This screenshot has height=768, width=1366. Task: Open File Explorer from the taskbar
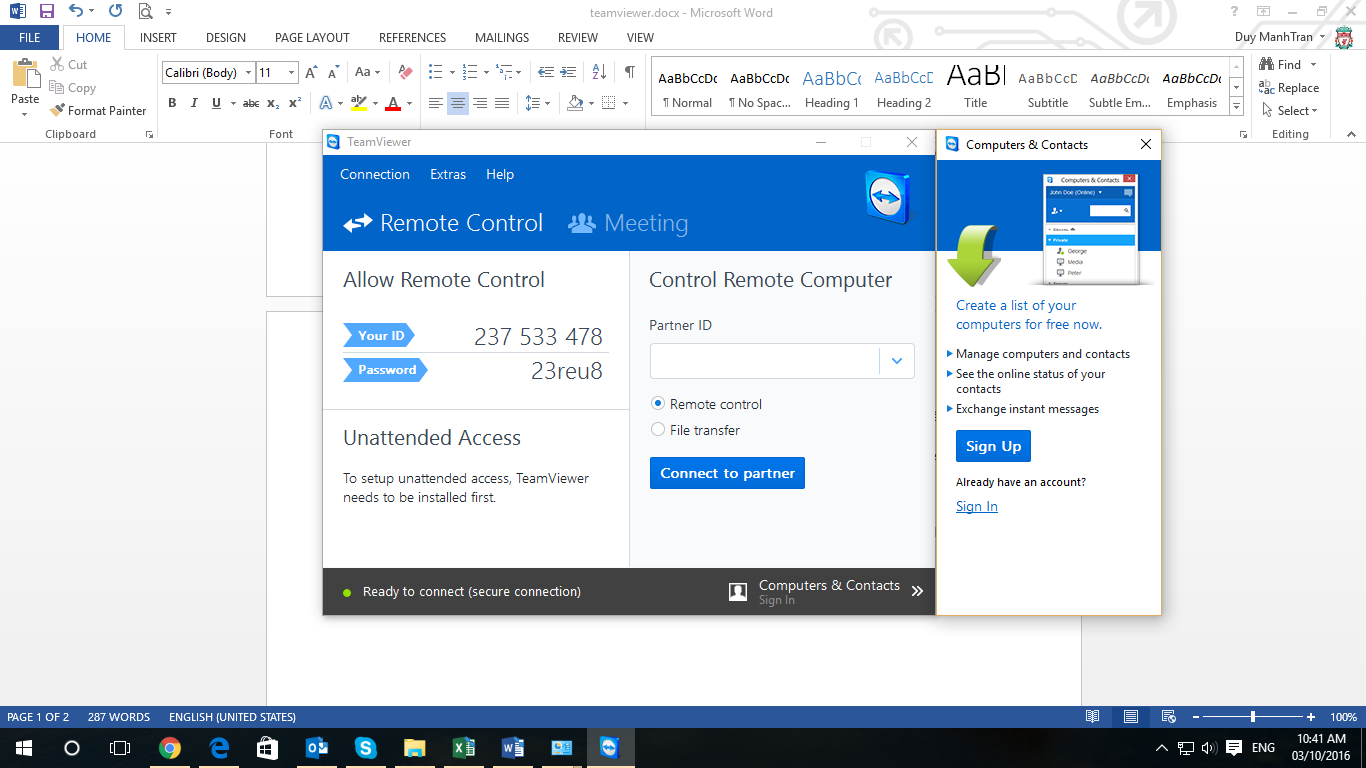pos(415,748)
